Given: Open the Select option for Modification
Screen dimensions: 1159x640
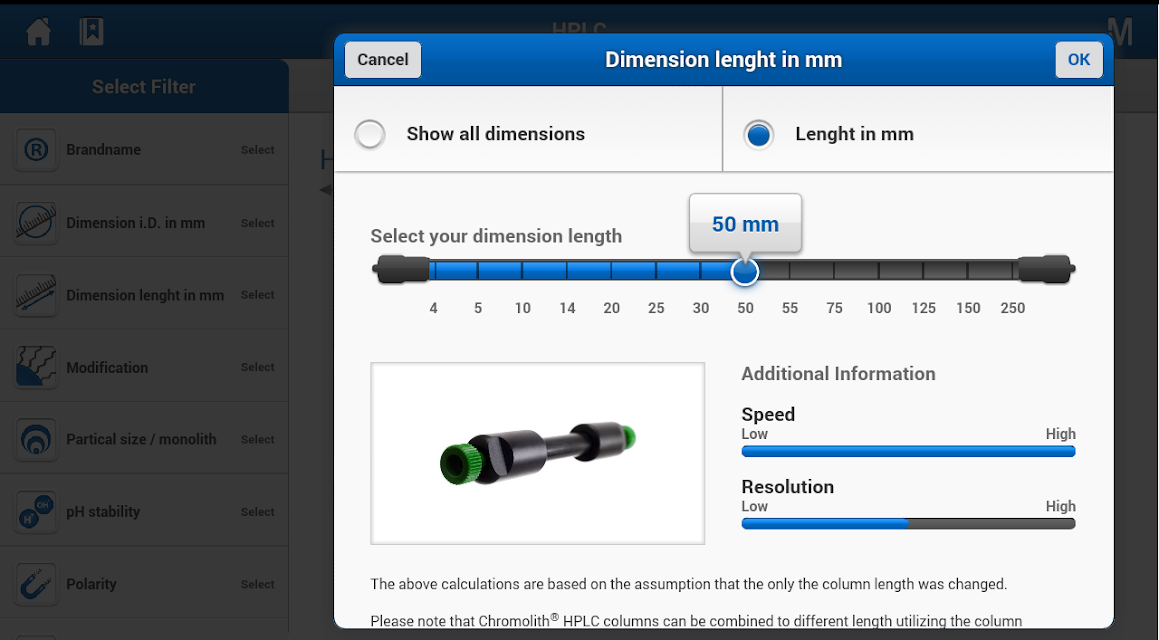Looking at the screenshot, I should pyautogui.click(x=257, y=367).
